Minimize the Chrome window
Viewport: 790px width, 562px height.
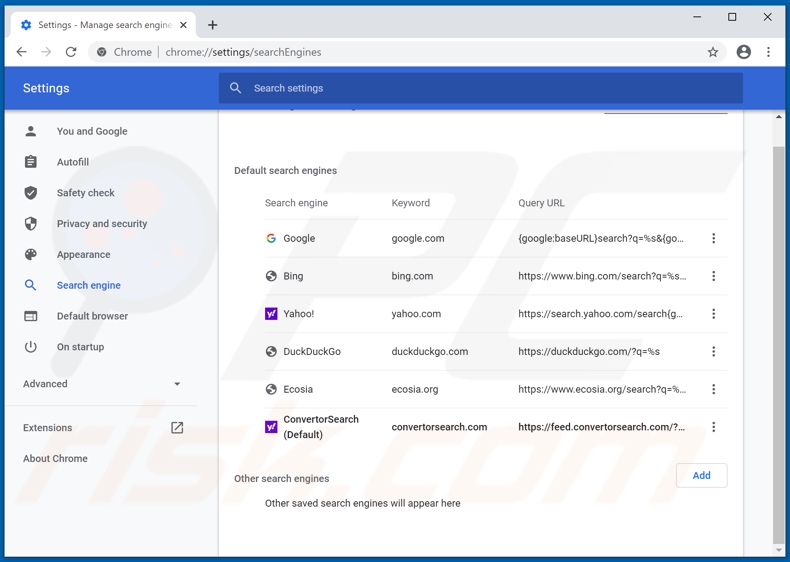tap(697, 17)
